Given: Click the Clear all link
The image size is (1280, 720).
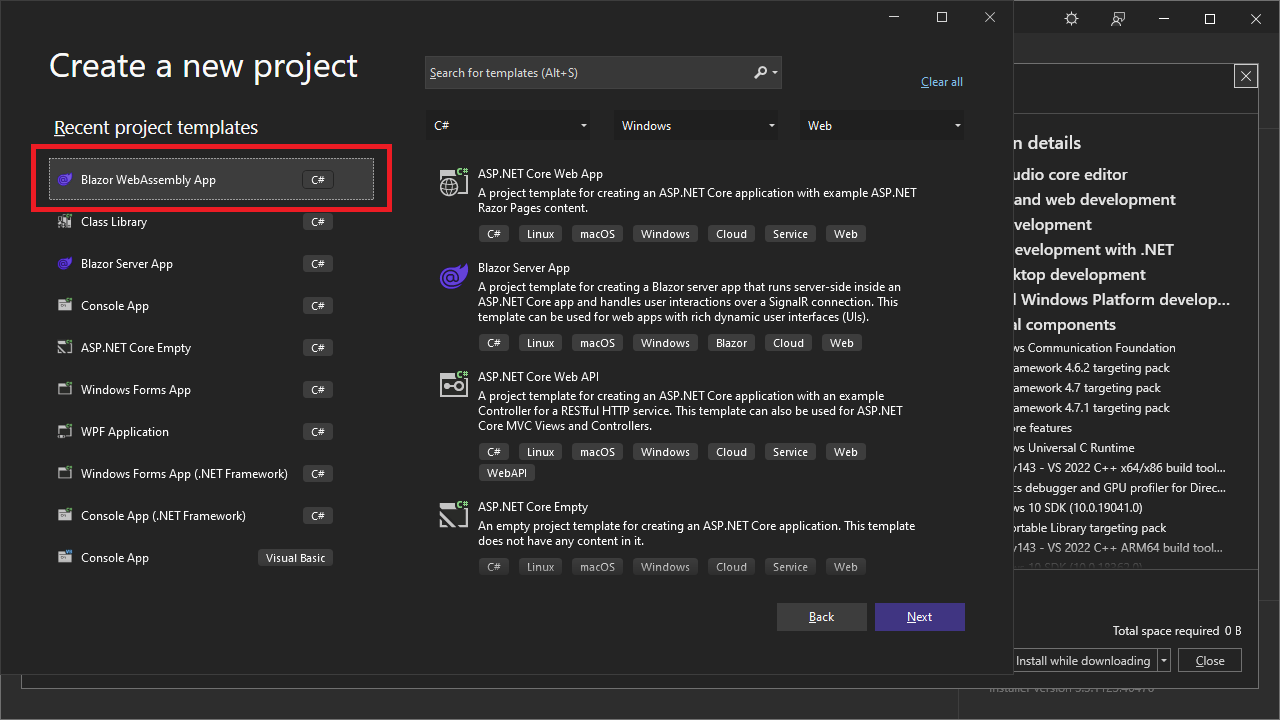Looking at the screenshot, I should click(x=942, y=82).
